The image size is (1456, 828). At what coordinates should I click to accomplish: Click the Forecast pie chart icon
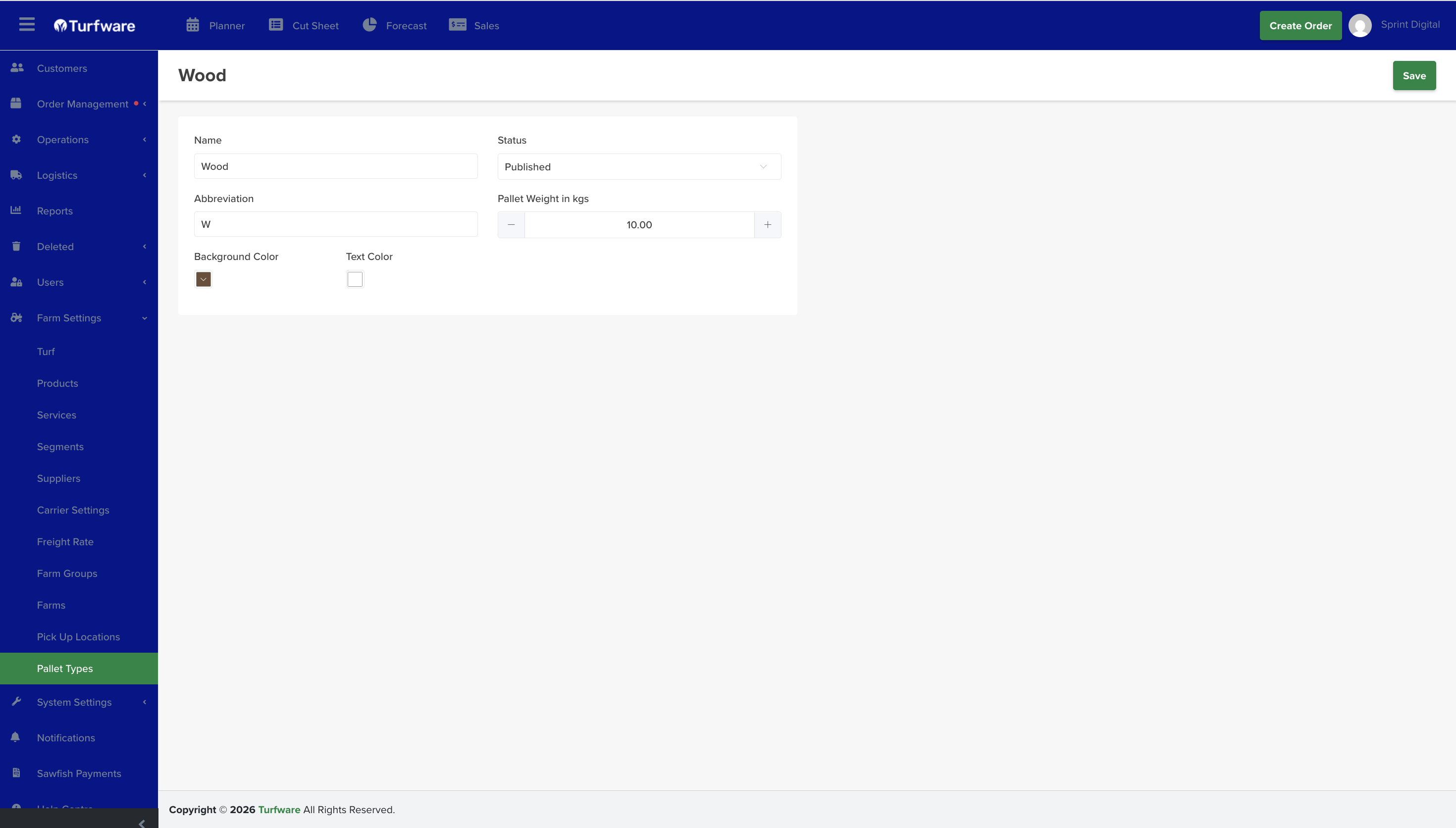click(369, 24)
